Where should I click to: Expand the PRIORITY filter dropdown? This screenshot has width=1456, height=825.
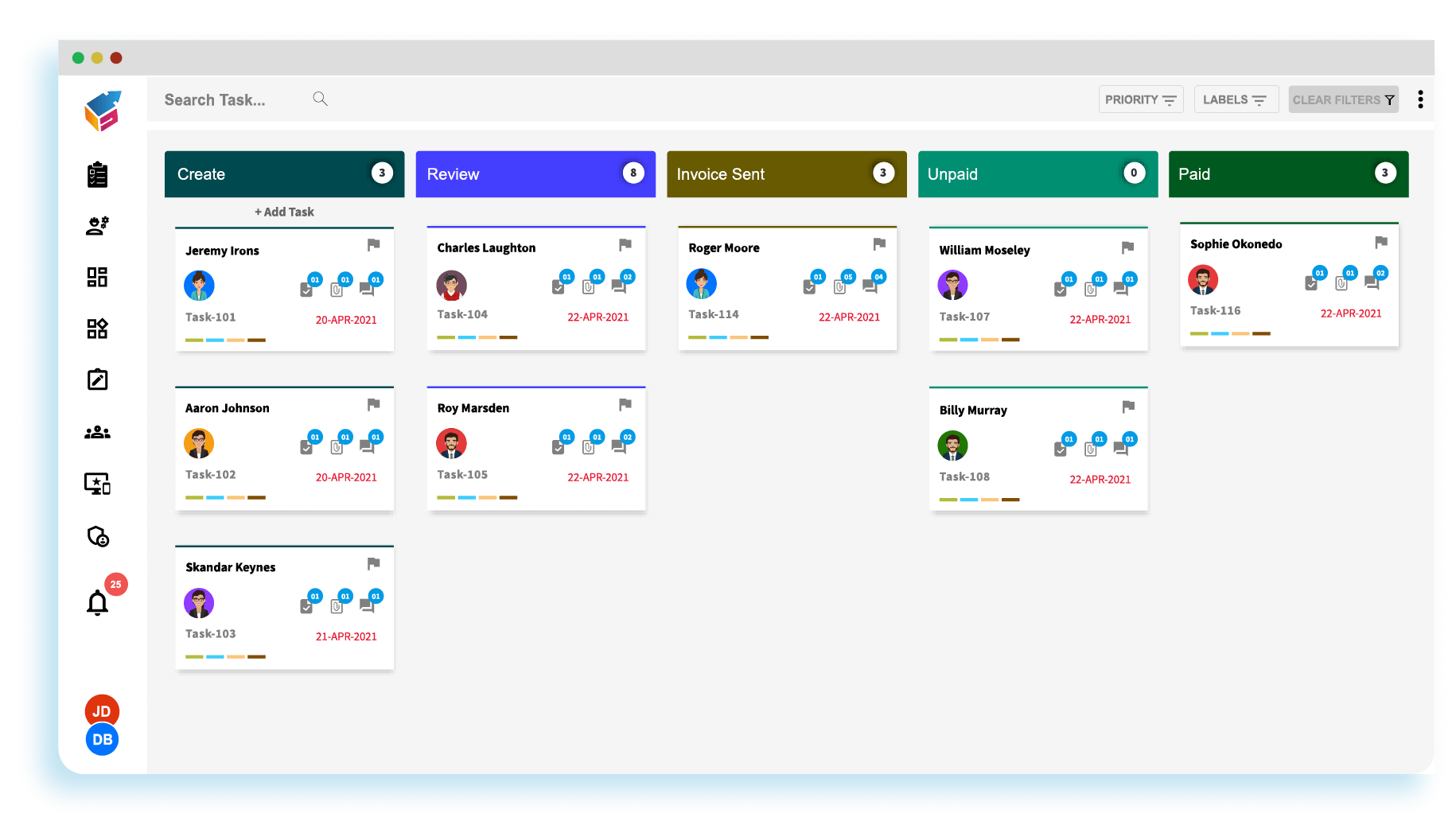1140,99
